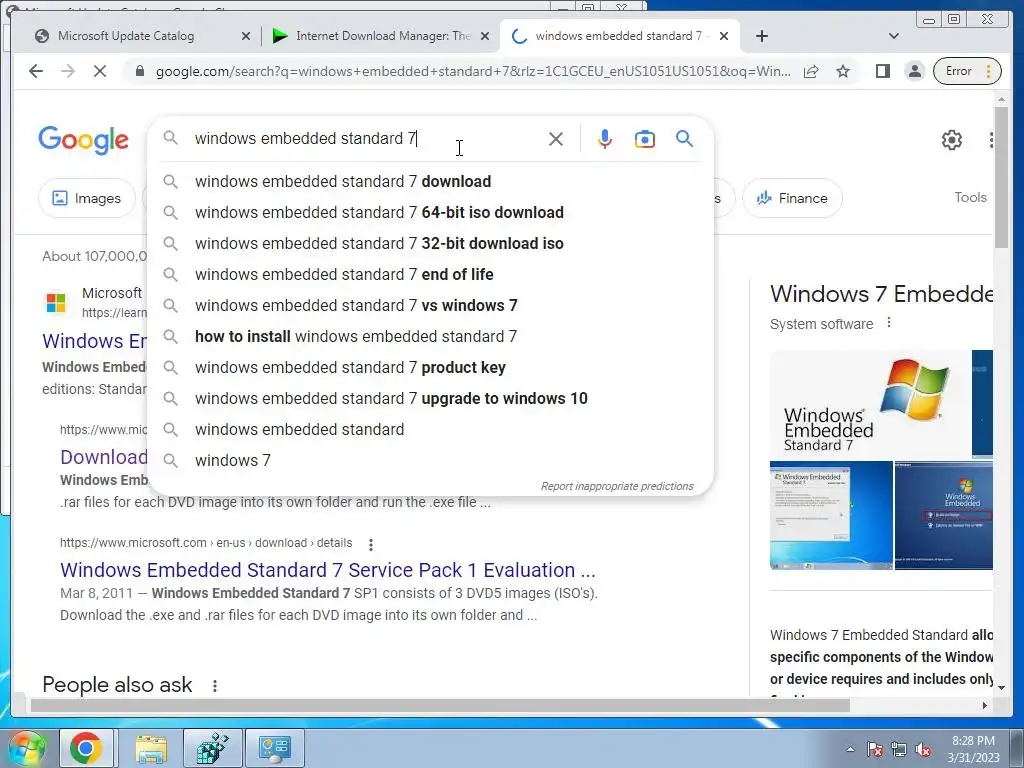Open a new tab with the plus button
The width and height of the screenshot is (1024, 768).
point(761,36)
